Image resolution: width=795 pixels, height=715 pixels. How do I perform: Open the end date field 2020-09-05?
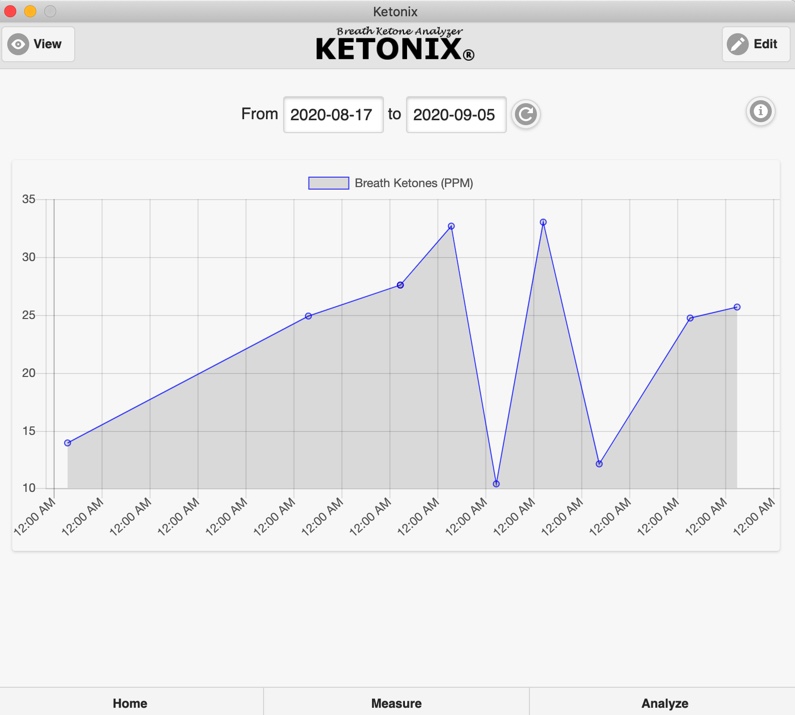click(x=455, y=115)
